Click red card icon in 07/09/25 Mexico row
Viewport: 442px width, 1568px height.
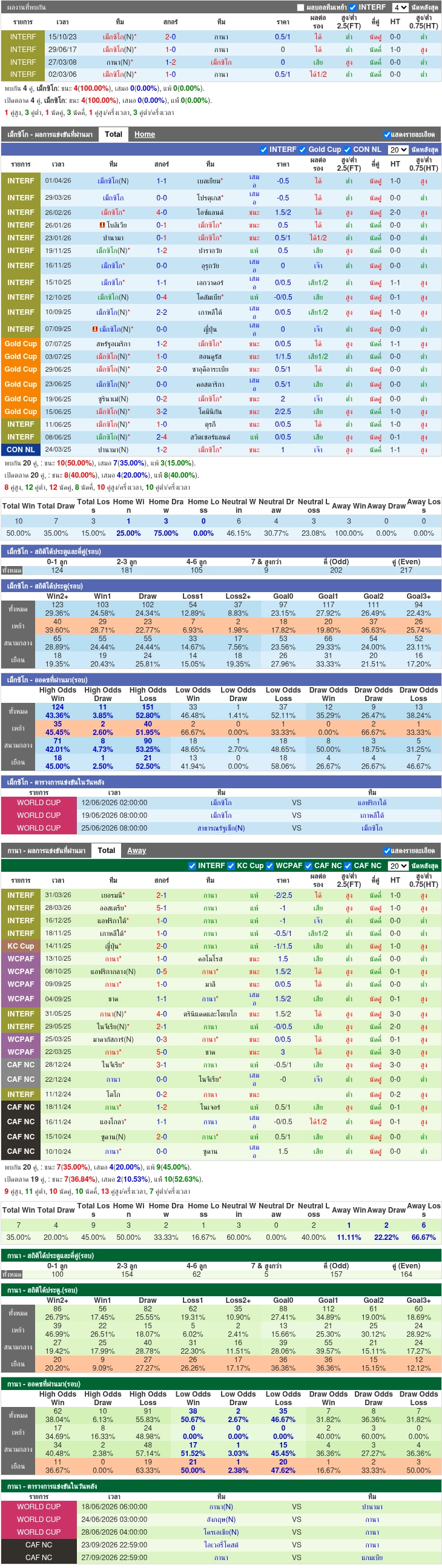[x=95, y=329]
